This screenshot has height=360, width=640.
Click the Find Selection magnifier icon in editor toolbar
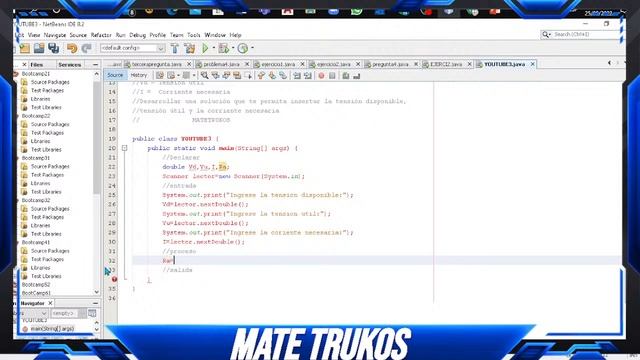[x=204, y=76]
